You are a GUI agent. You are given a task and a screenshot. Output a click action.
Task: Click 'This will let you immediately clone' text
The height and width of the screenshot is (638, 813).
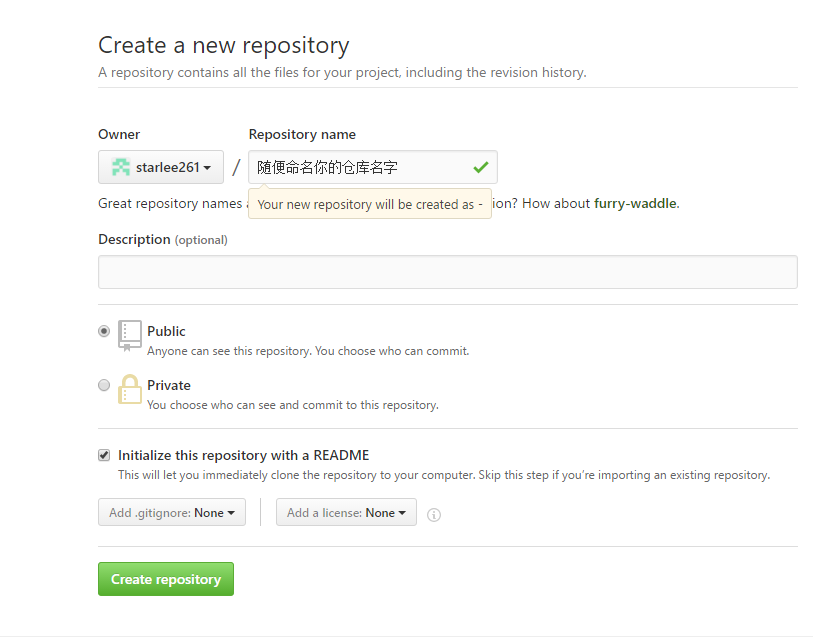tap(444, 475)
